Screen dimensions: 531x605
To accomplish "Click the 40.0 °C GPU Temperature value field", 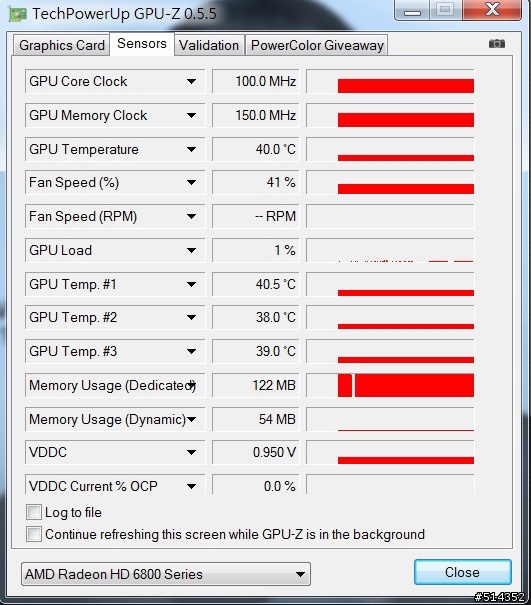I will tap(256, 149).
